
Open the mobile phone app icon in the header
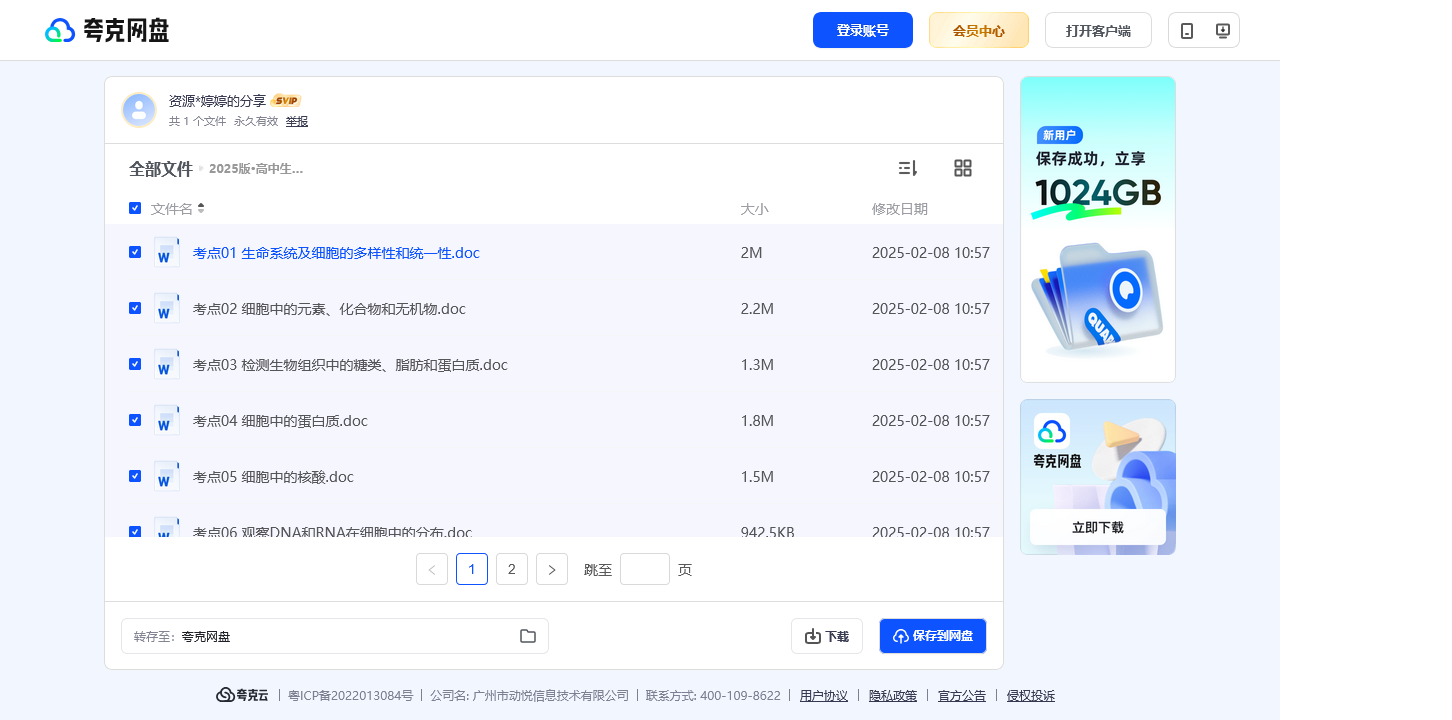pyautogui.click(x=1187, y=31)
